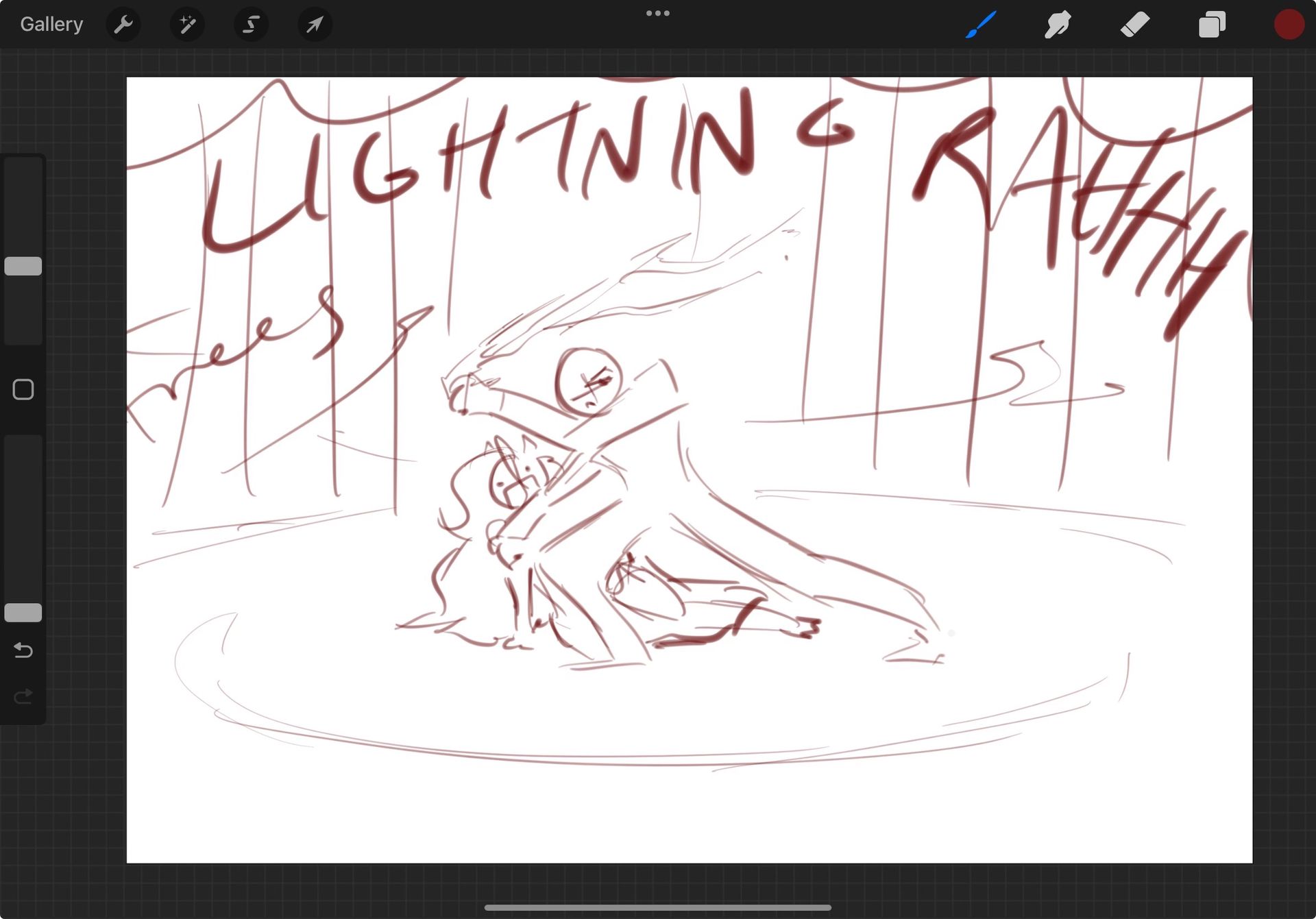
Task: Activate the Selection tool
Action: (x=251, y=25)
